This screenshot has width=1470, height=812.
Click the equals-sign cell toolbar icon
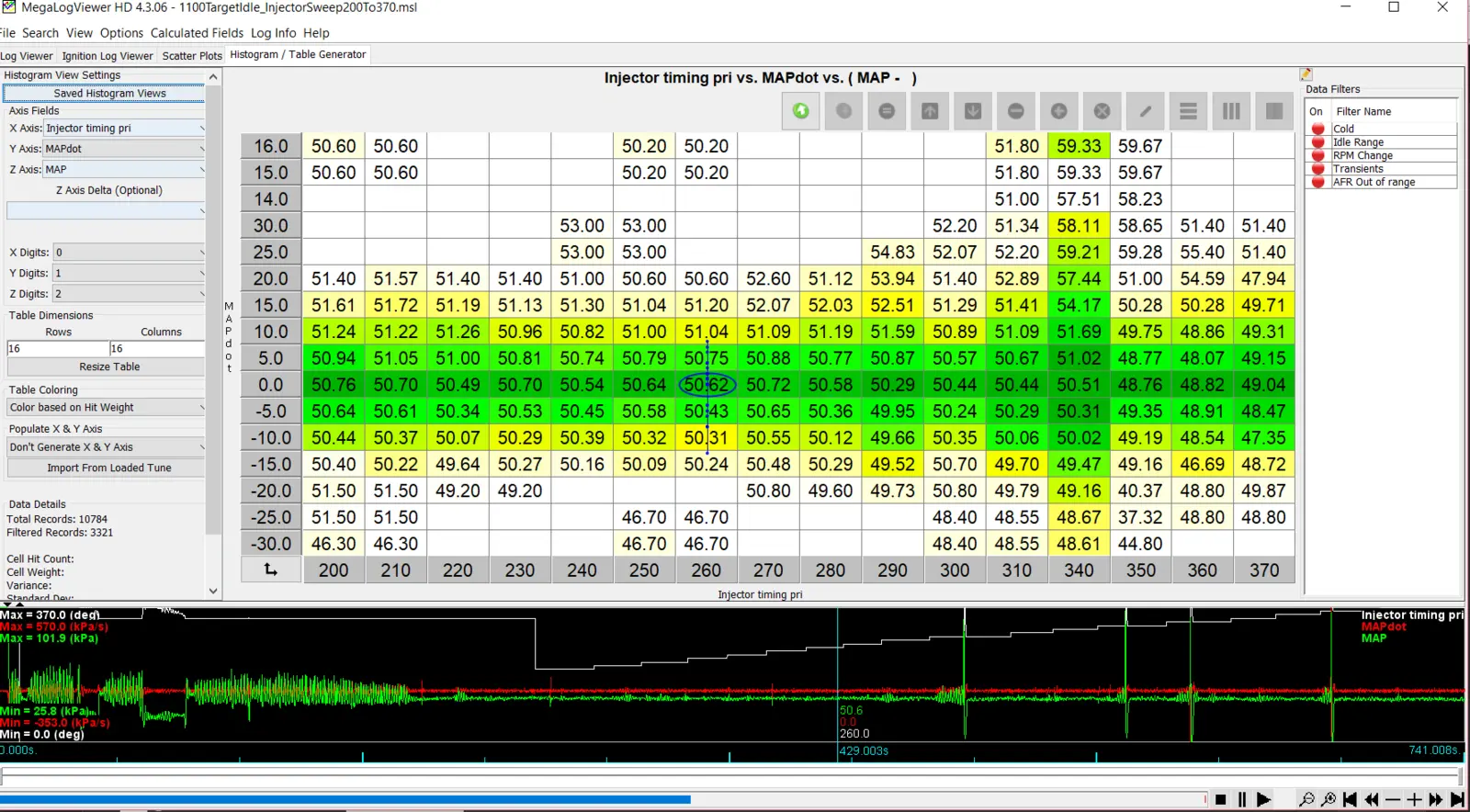[887, 111]
